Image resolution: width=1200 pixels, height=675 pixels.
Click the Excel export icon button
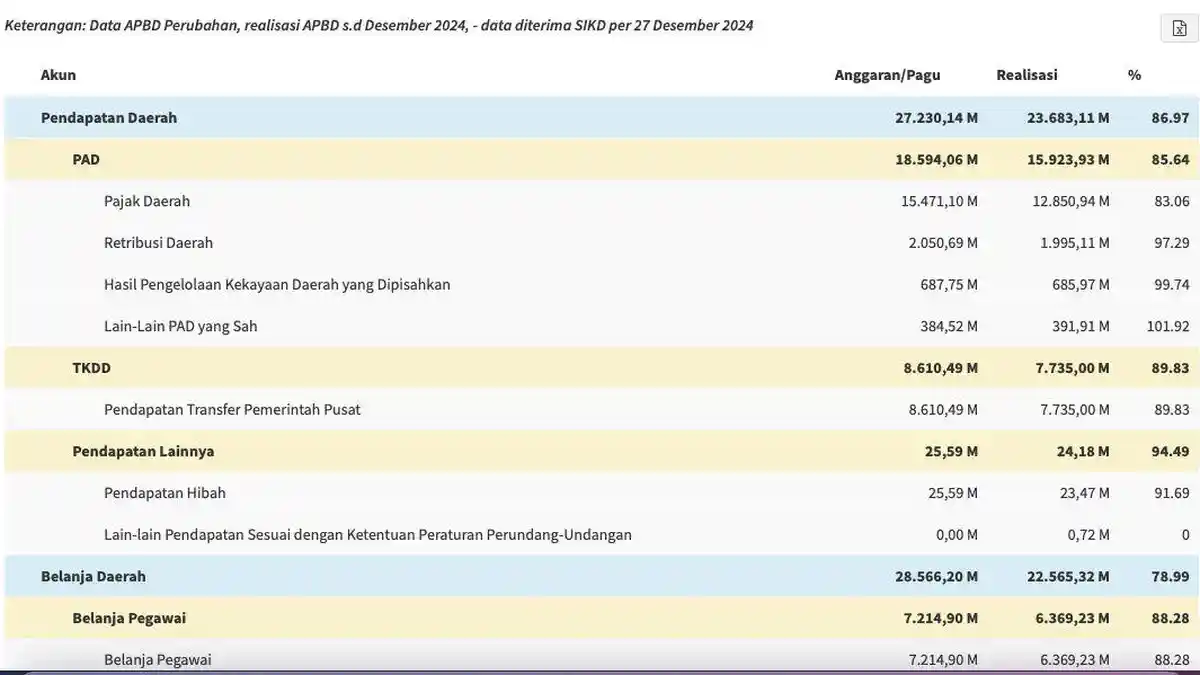pyautogui.click(x=1179, y=28)
